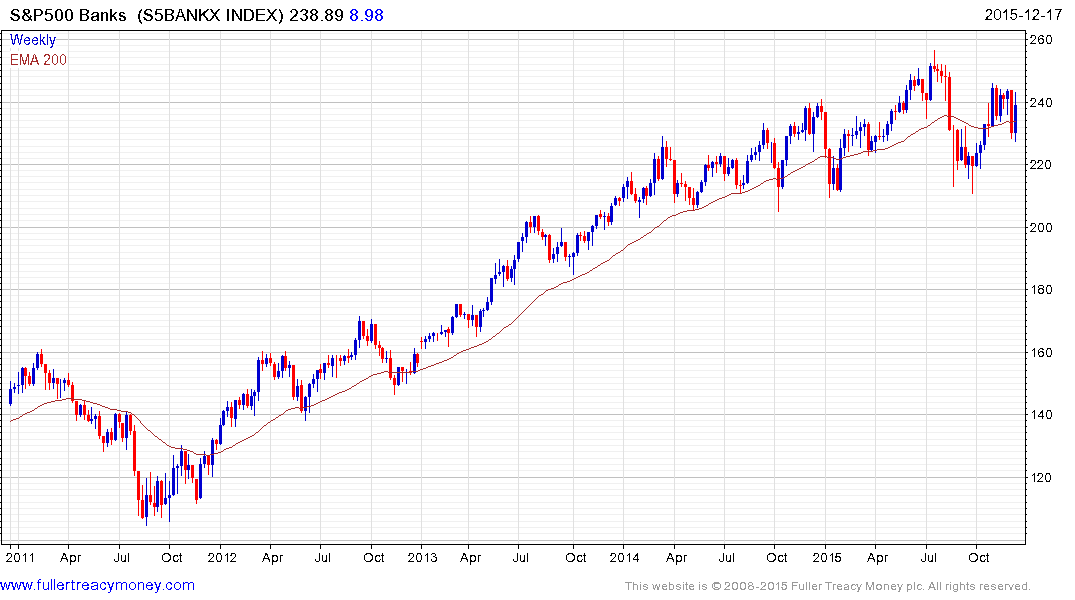
Task: Click the 200 price axis label
Action: point(1041,228)
